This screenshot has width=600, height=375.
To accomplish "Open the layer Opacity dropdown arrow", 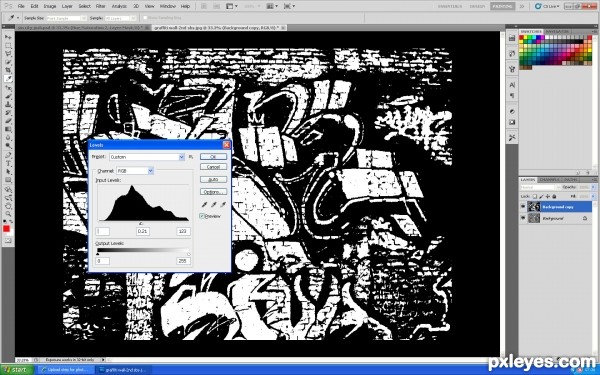I will 594,188.
